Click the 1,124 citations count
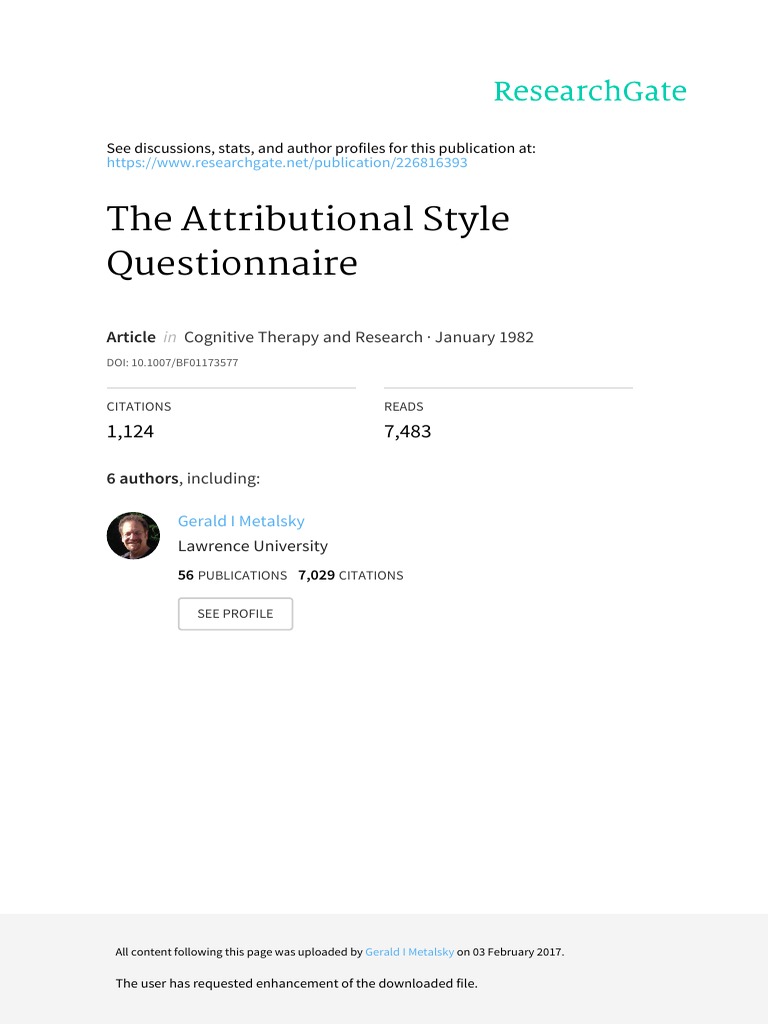 [x=130, y=432]
